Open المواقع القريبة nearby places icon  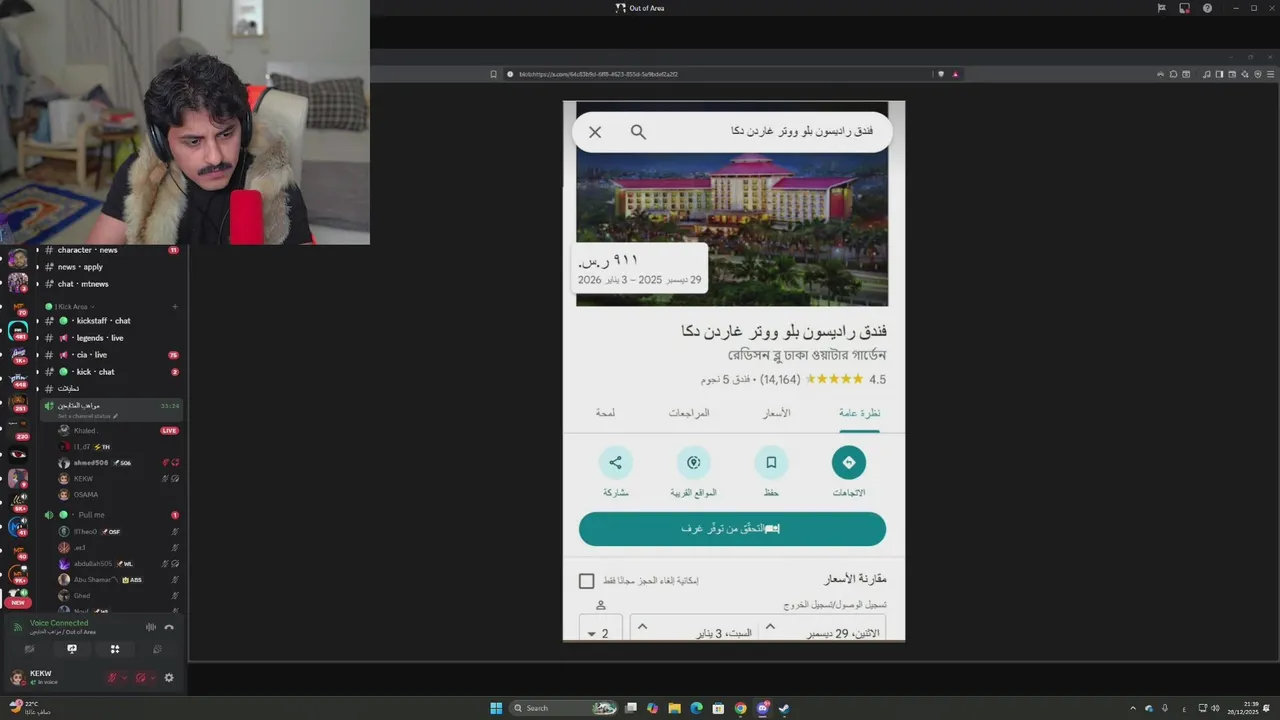[x=694, y=463]
